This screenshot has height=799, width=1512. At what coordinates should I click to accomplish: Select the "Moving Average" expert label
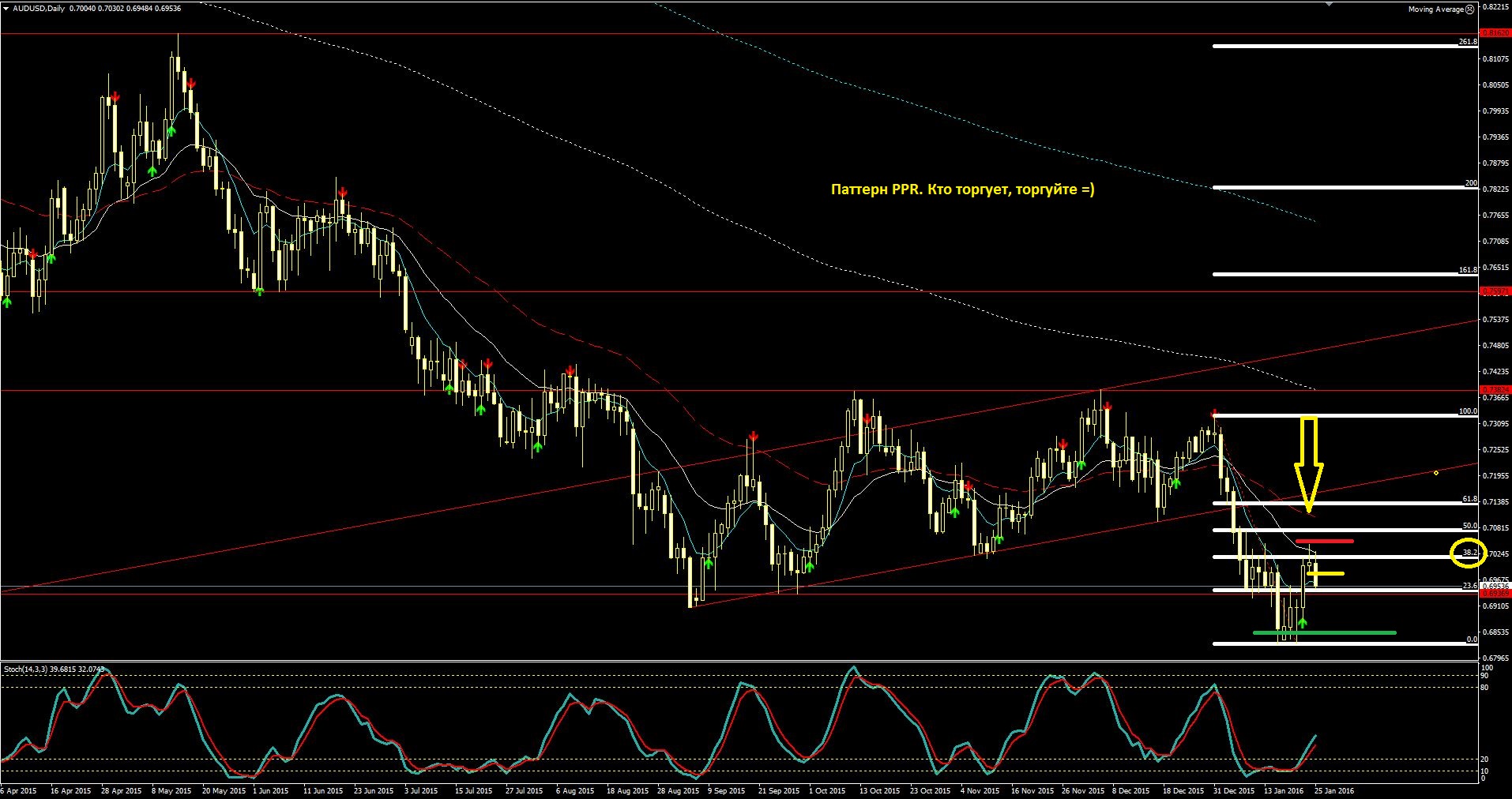click(x=1436, y=9)
